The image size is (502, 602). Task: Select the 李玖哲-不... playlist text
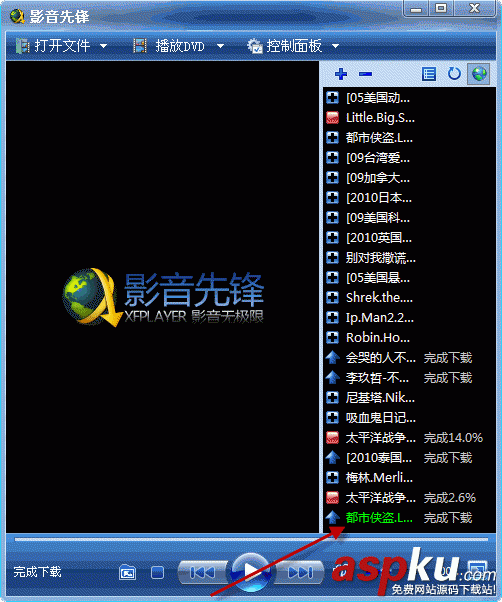377,377
